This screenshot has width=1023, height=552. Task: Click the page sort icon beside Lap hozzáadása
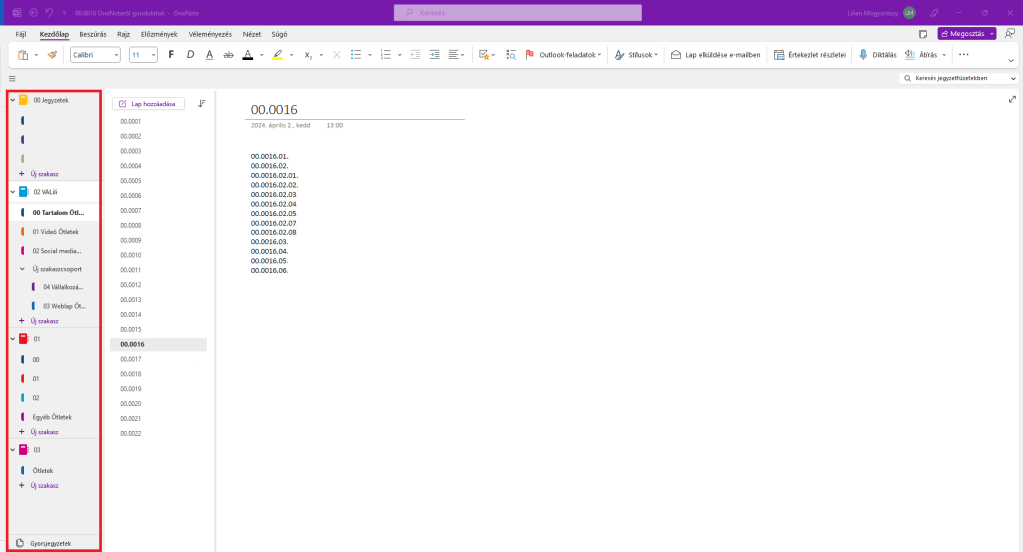pyautogui.click(x=202, y=103)
